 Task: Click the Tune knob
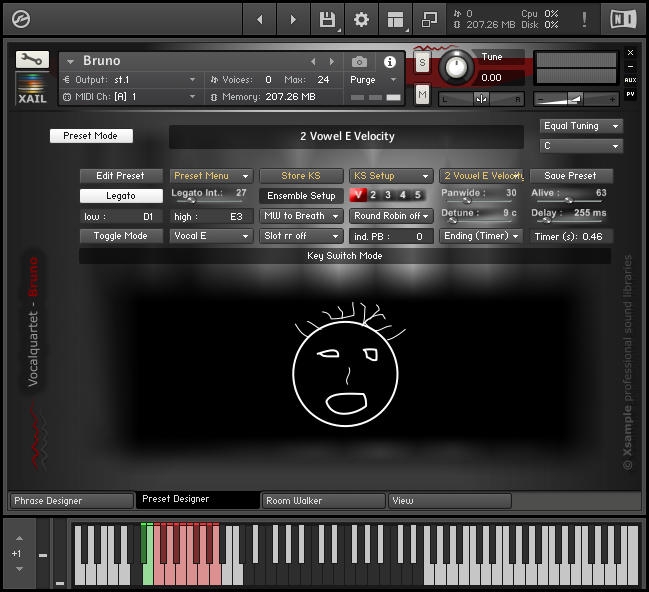click(x=457, y=66)
